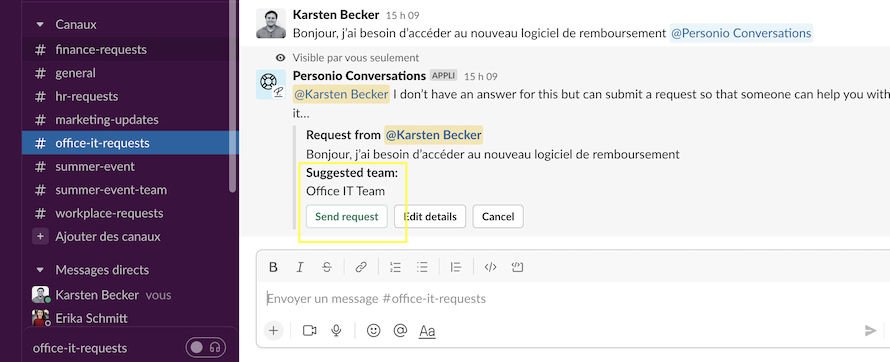
Task: Insert a link with the chain icon
Action: 361,267
